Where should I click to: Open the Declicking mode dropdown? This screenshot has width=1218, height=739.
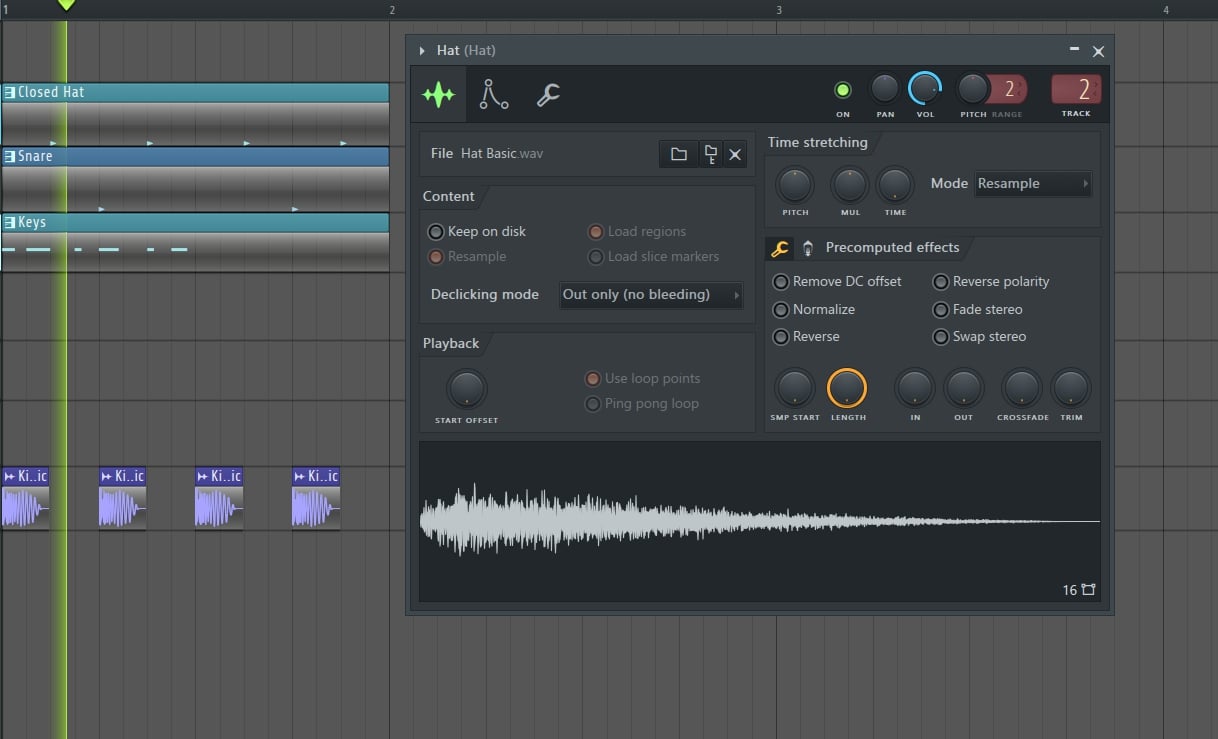(650, 294)
